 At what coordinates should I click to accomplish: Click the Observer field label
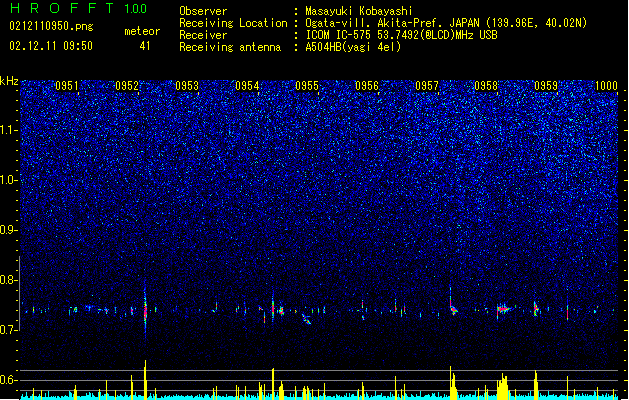point(203,11)
